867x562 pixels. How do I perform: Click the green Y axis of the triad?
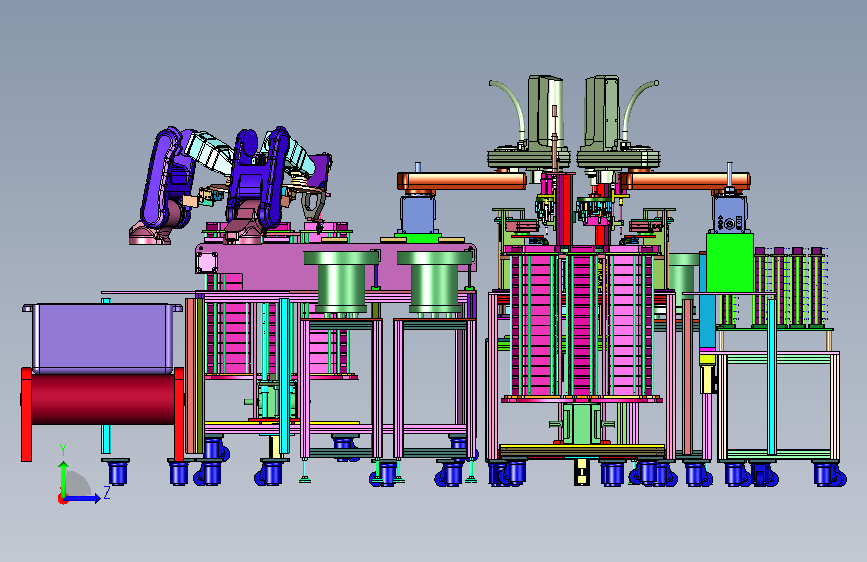click(x=64, y=478)
